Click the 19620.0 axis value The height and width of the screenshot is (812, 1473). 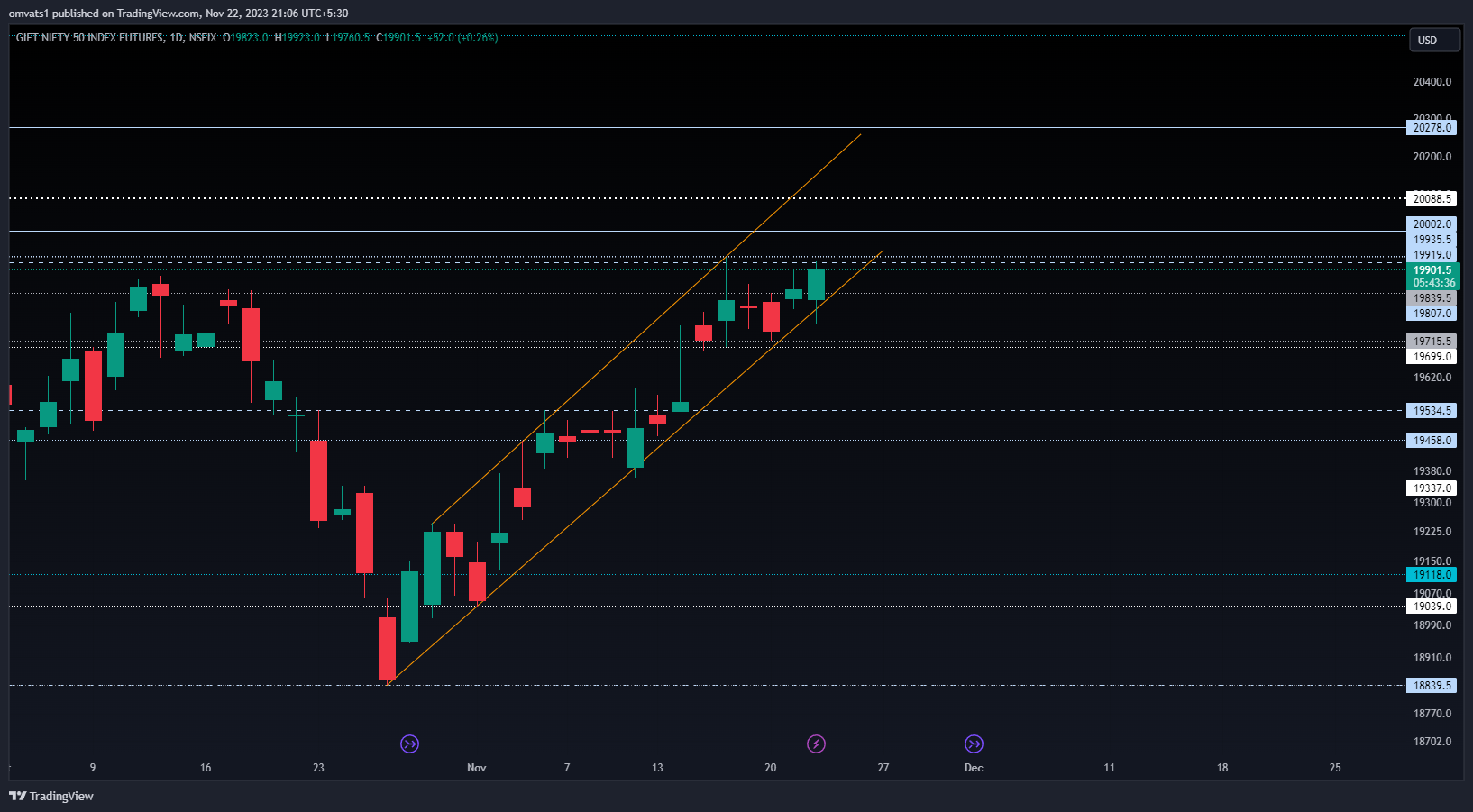[1432, 378]
